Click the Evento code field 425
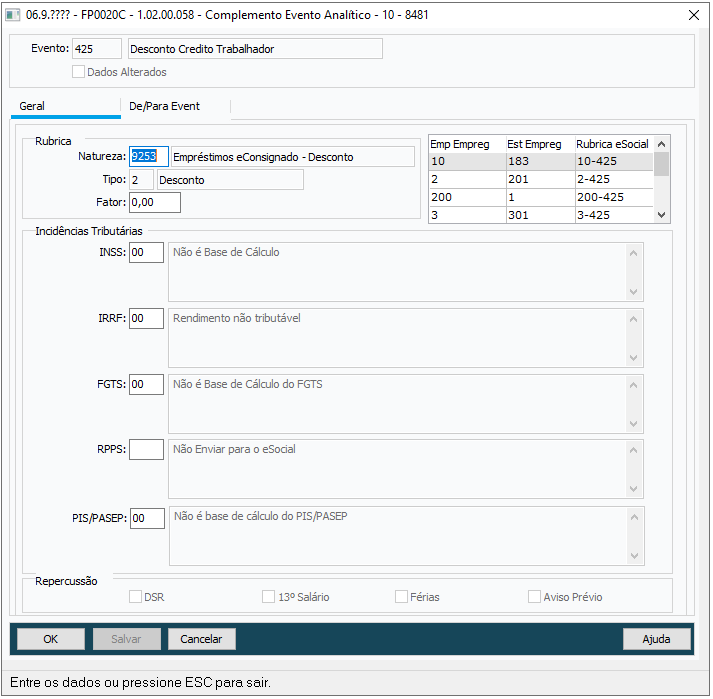Screen dimensions: 713x699 [97, 49]
